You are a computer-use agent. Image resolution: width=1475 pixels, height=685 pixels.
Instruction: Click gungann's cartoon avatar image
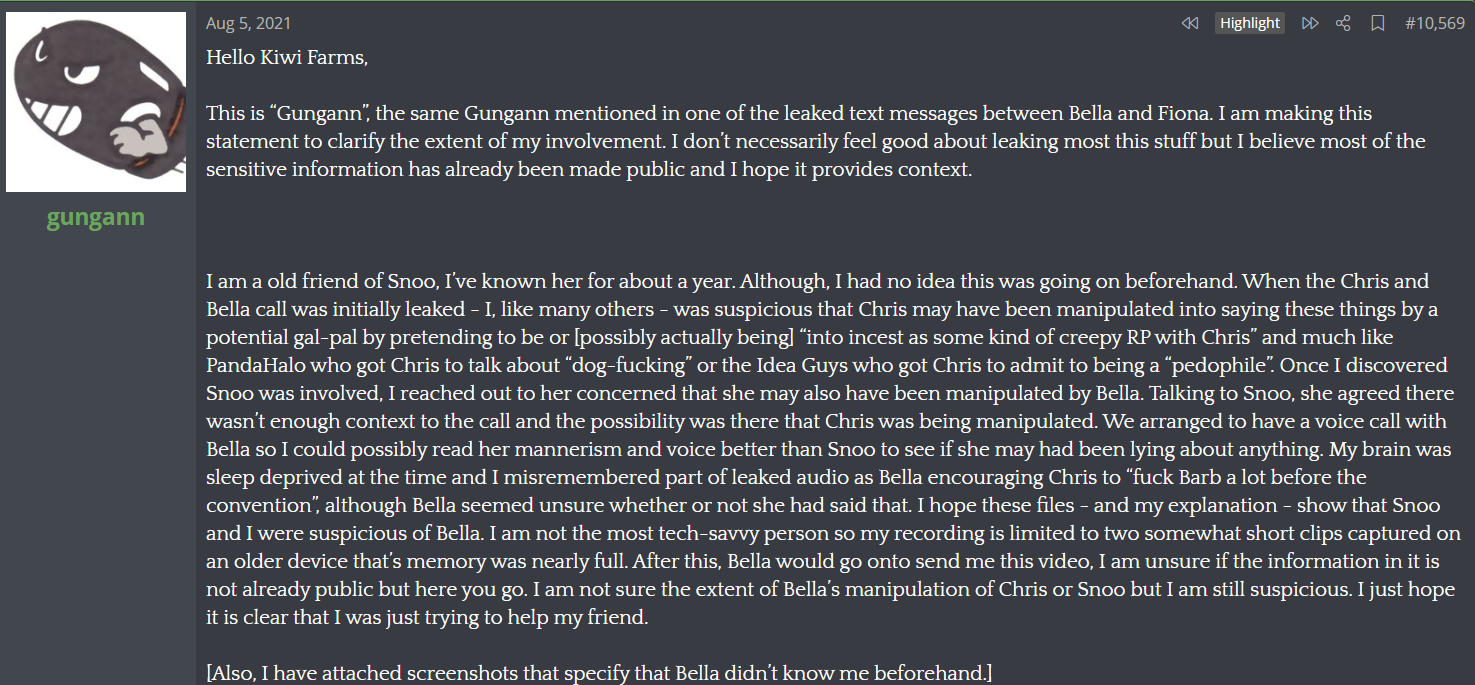[96, 102]
